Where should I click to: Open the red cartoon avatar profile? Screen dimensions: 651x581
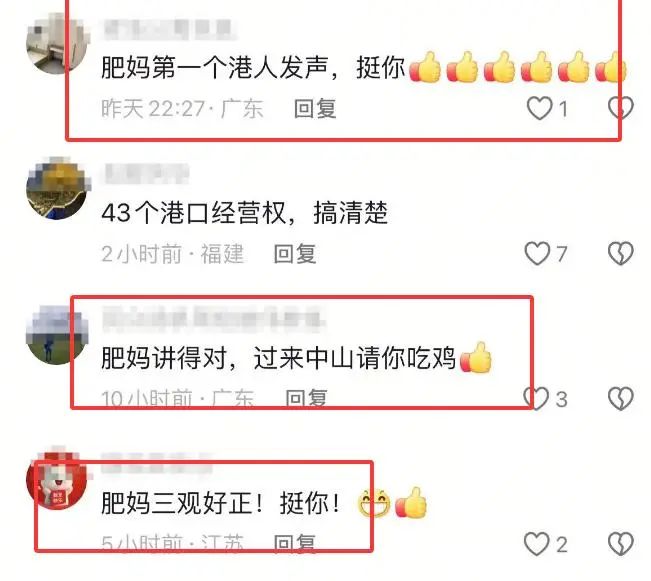(x=57, y=479)
